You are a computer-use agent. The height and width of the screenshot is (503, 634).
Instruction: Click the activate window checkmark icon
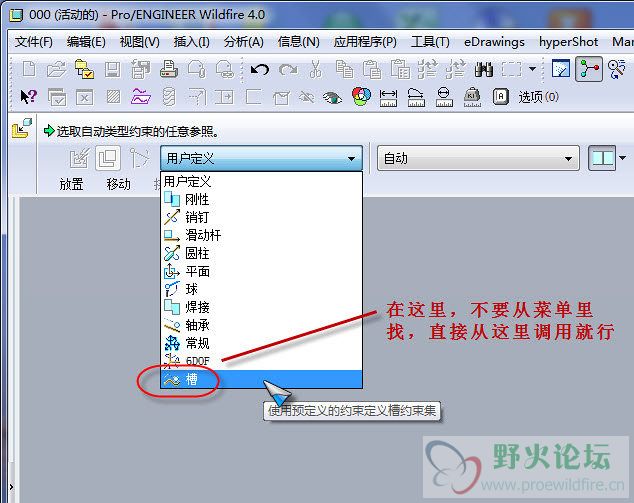coord(57,97)
